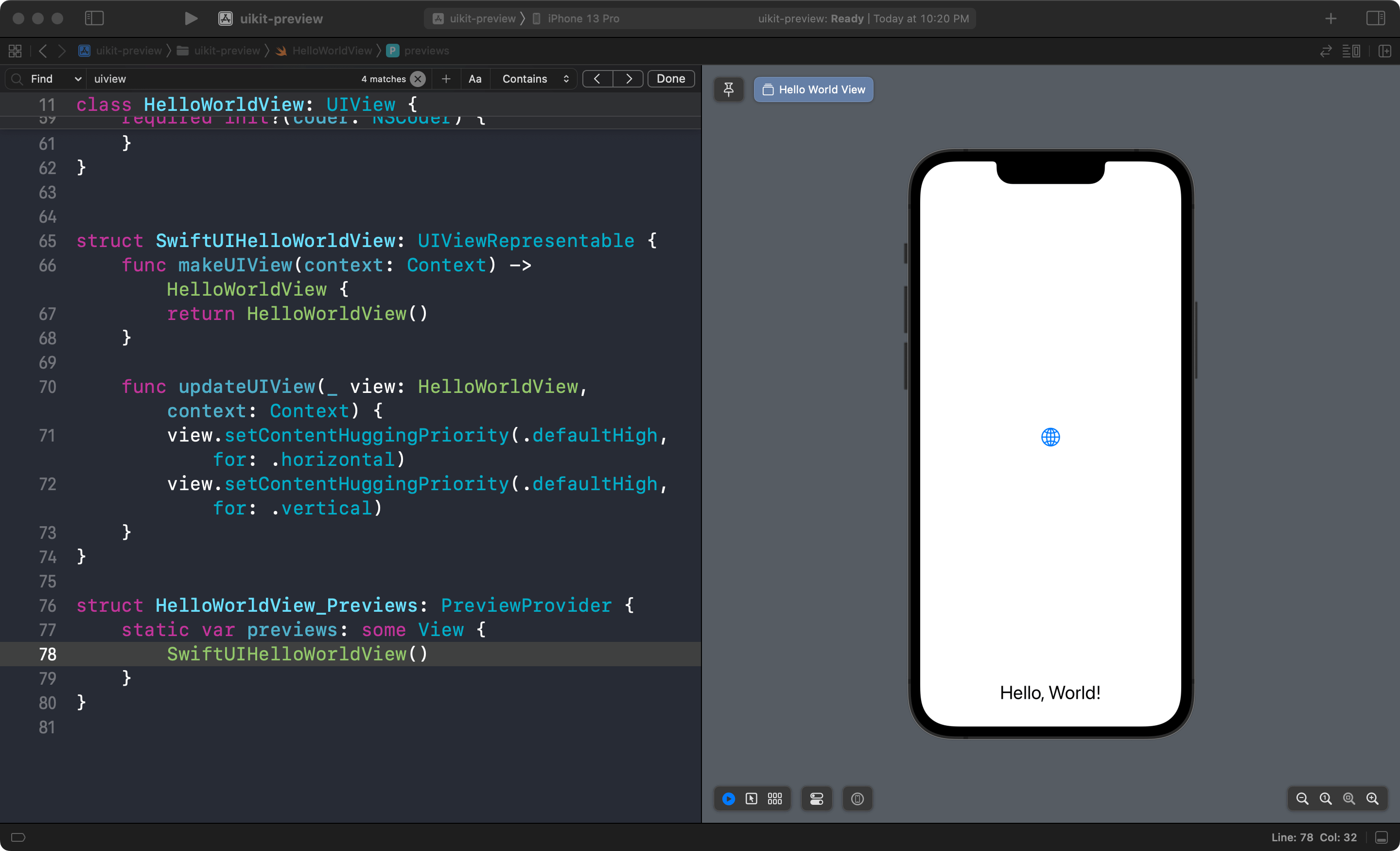Image resolution: width=1400 pixels, height=851 pixels.
Task: Click the canvas layout icon in preview
Action: pyautogui.click(x=775, y=799)
